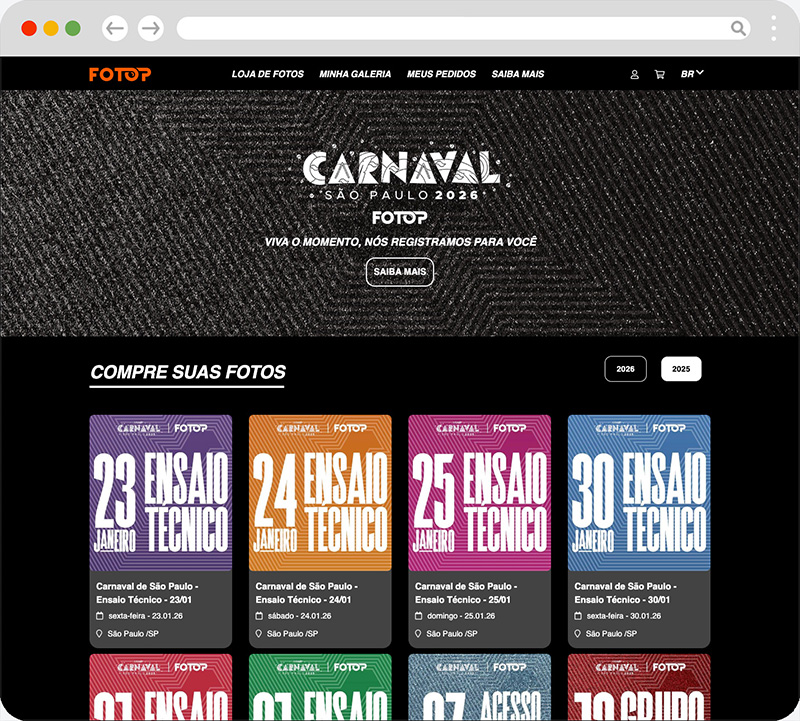Click the Ensaio Técnico - 30/01 title
Viewport: 800px width, 721px height.
click(626, 593)
